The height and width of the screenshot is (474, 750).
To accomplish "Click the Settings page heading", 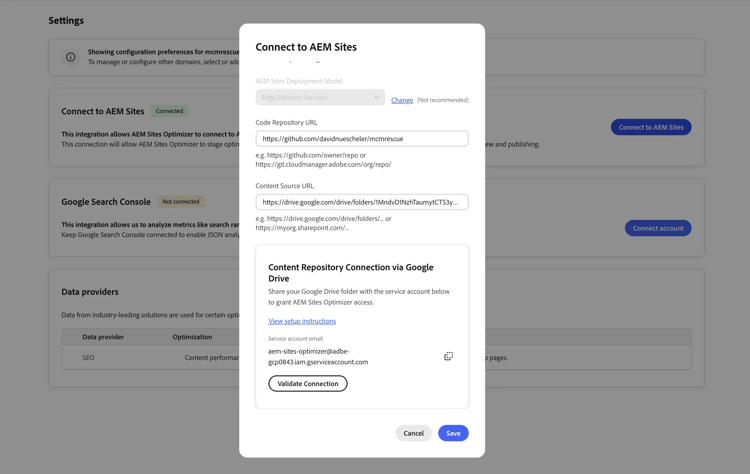I will [x=66, y=21].
